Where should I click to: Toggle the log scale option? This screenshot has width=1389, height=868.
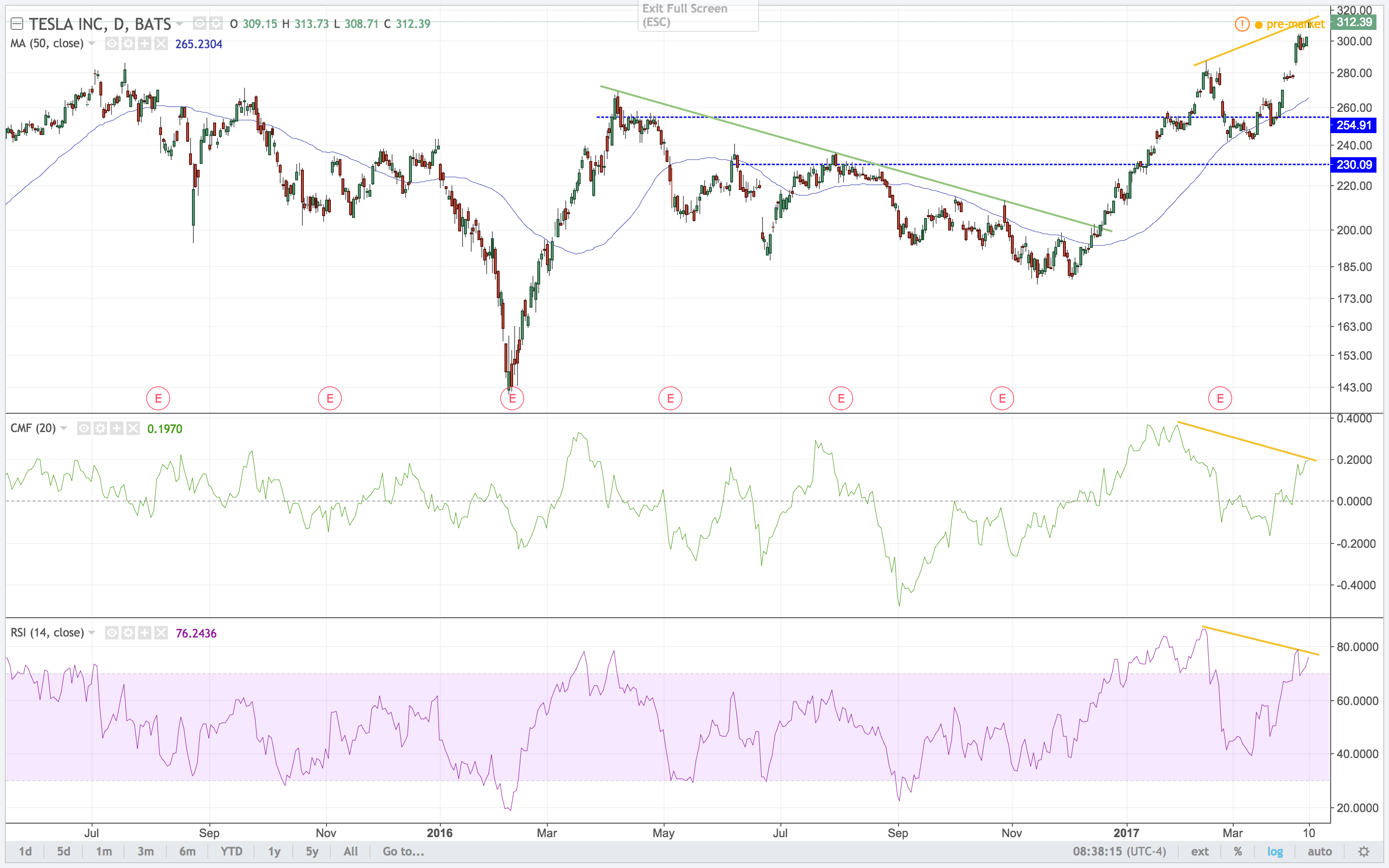tap(1275, 851)
